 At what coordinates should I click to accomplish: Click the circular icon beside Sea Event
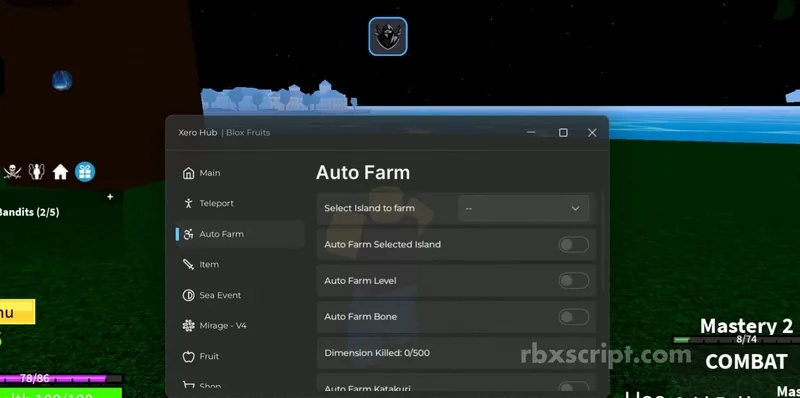[x=188, y=295]
